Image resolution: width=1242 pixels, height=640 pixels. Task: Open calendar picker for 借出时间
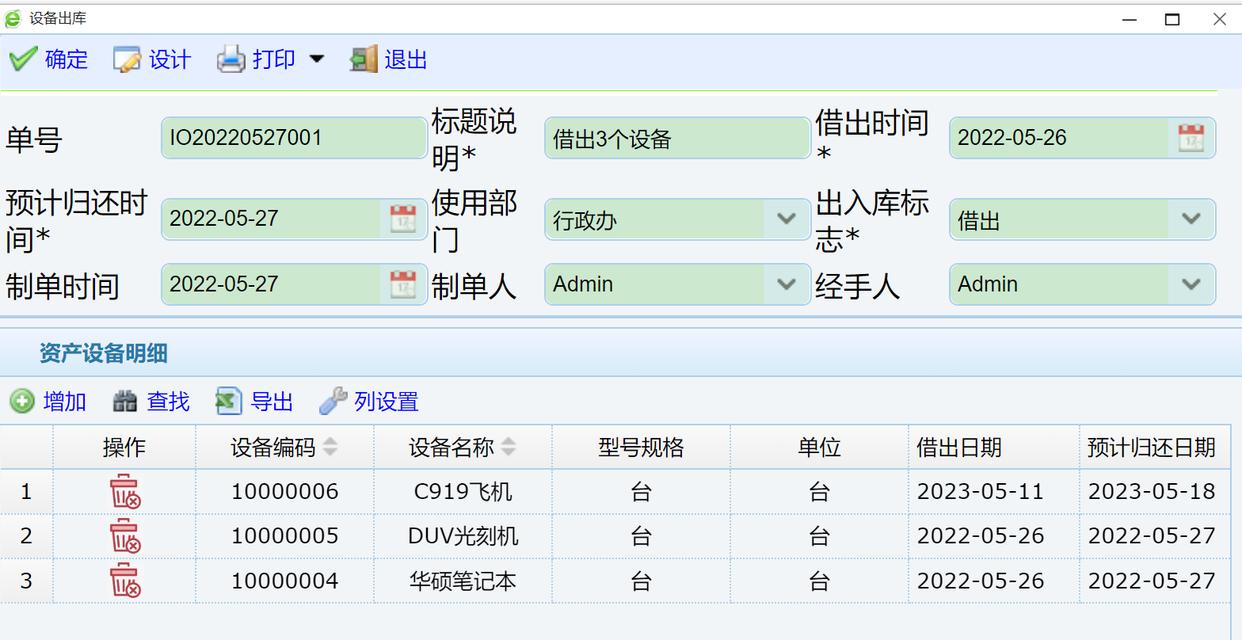(x=1190, y=138)
